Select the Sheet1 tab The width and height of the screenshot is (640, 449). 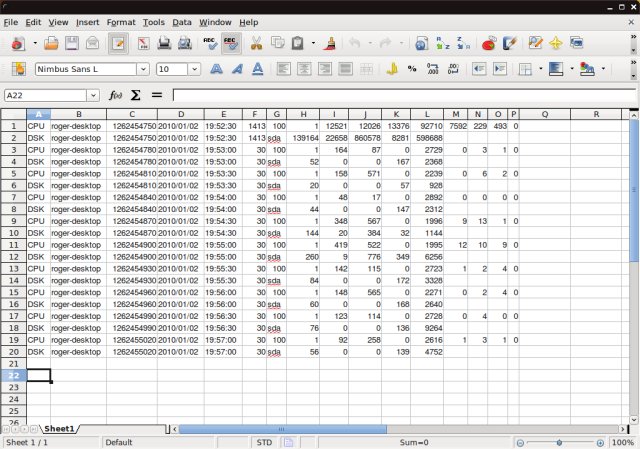tap(60, 429)
